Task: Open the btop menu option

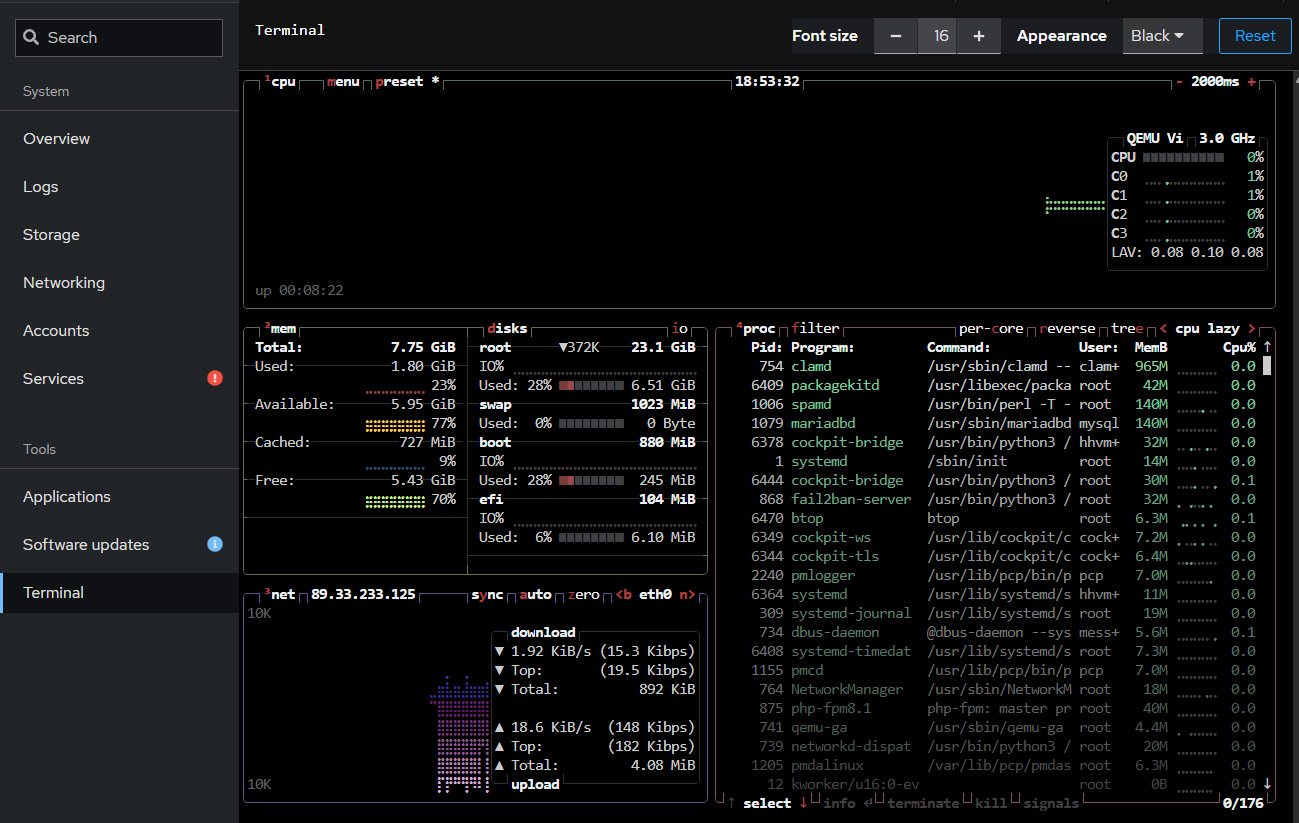Action: (x=343, y=82)
